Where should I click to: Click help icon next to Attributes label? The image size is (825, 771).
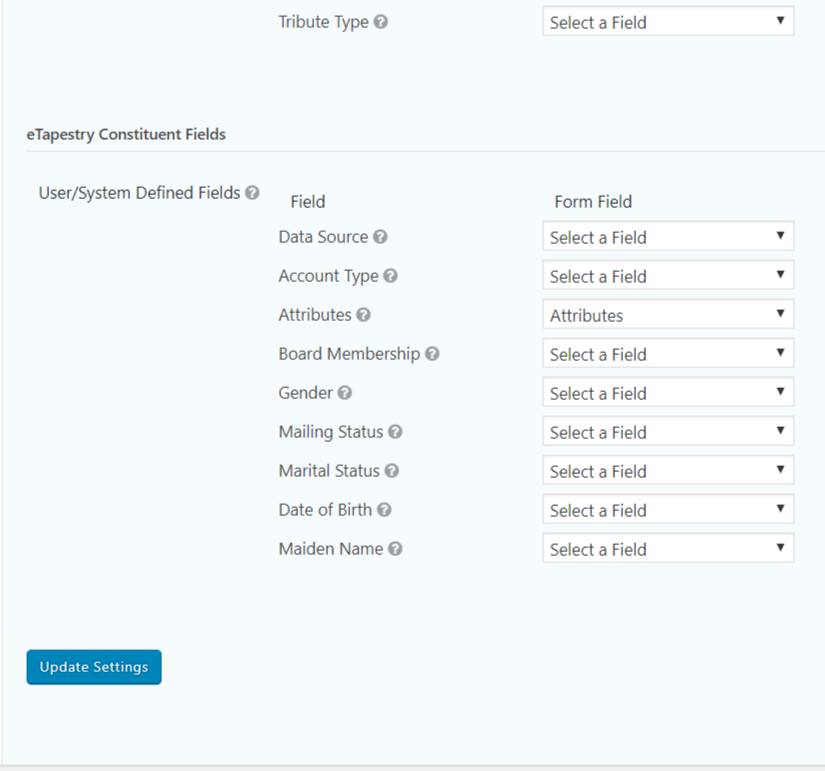pyautogui.click(x=364, y=315)
